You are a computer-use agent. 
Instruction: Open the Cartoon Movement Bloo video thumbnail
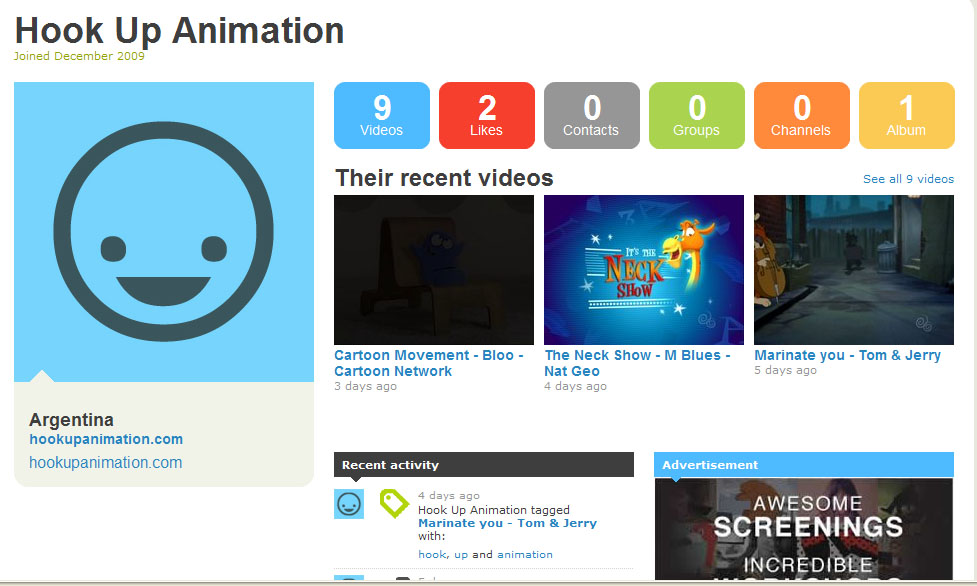[434, 269]
